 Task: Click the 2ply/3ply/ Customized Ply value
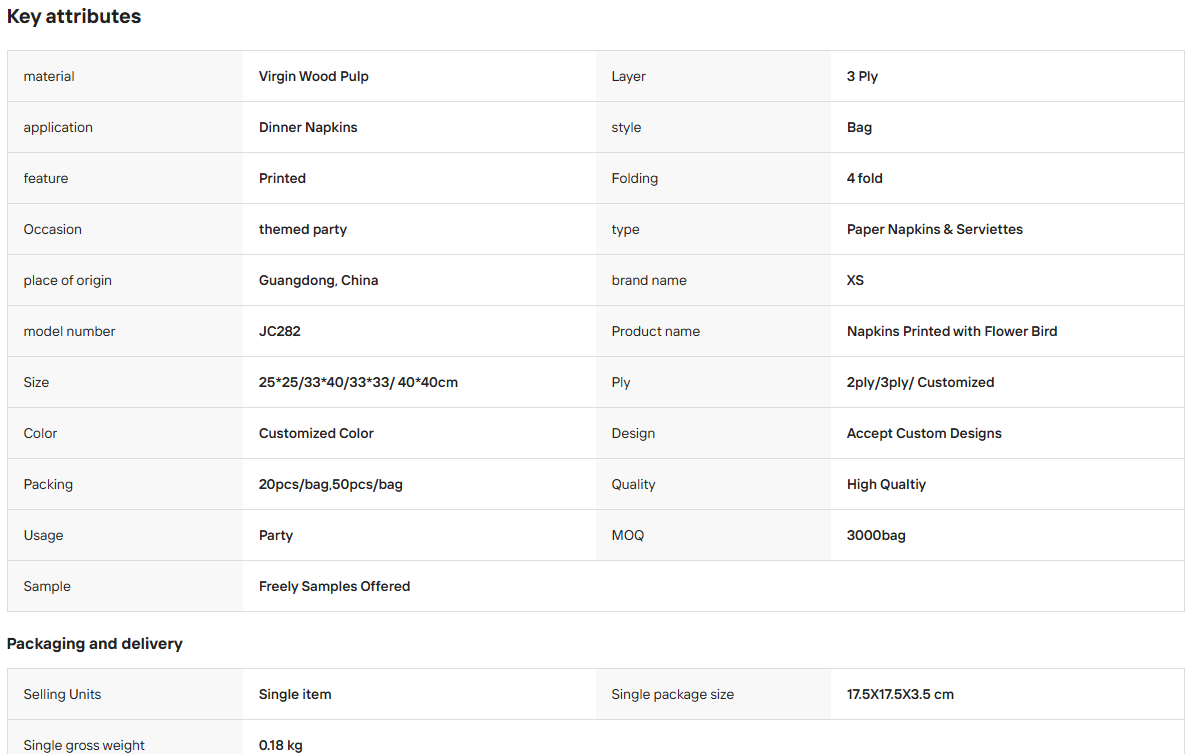[920, 382]
